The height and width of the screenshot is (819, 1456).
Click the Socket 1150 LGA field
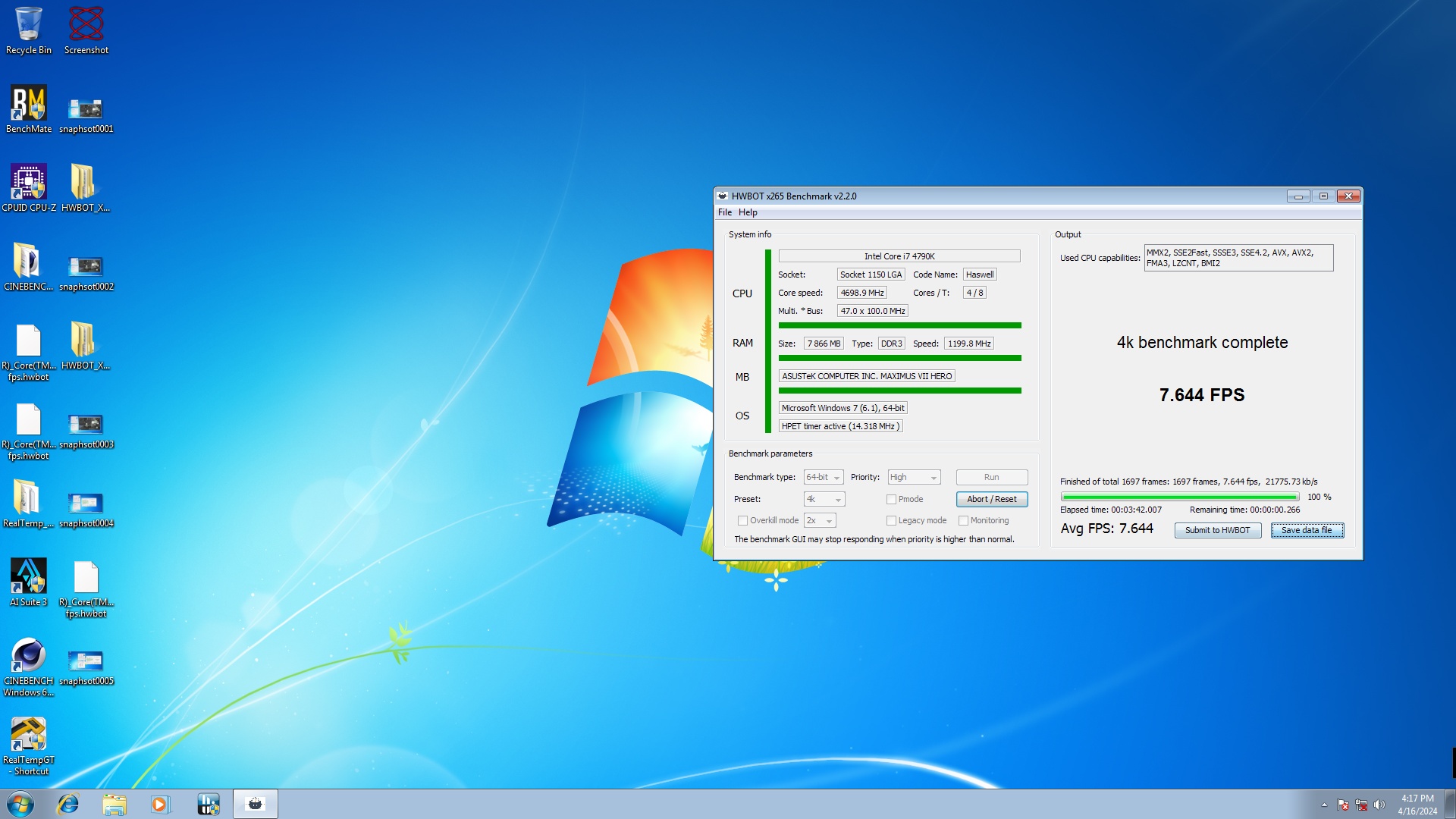pos(871,275)
